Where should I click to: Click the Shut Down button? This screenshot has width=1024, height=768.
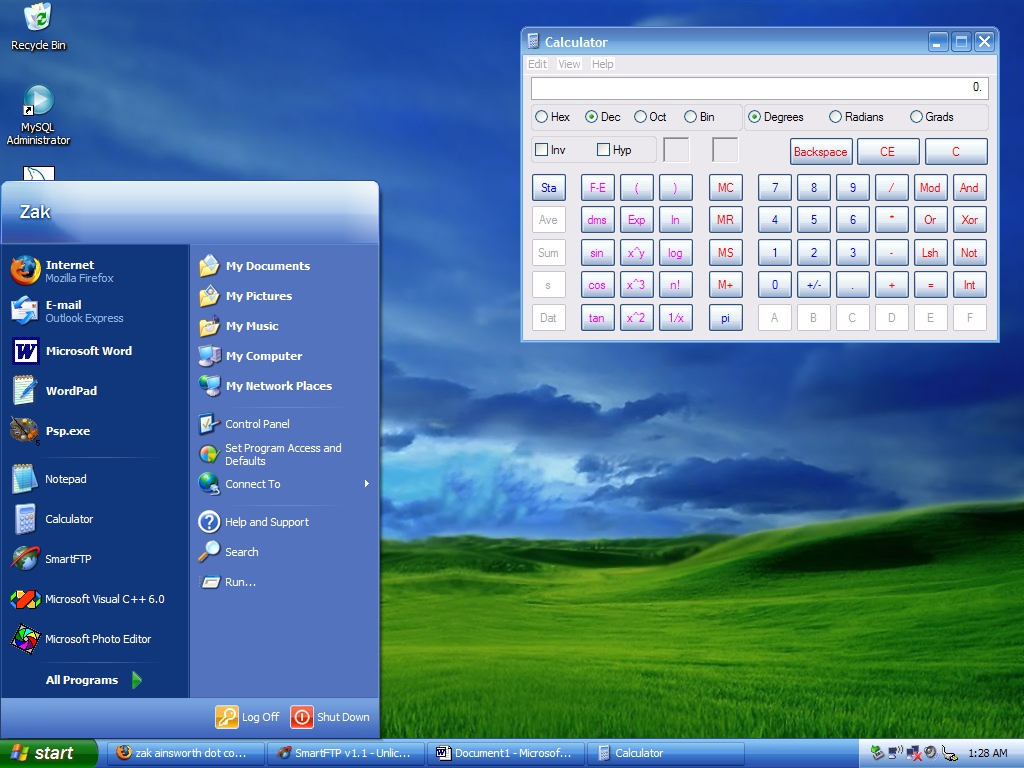tap(330, 717)
